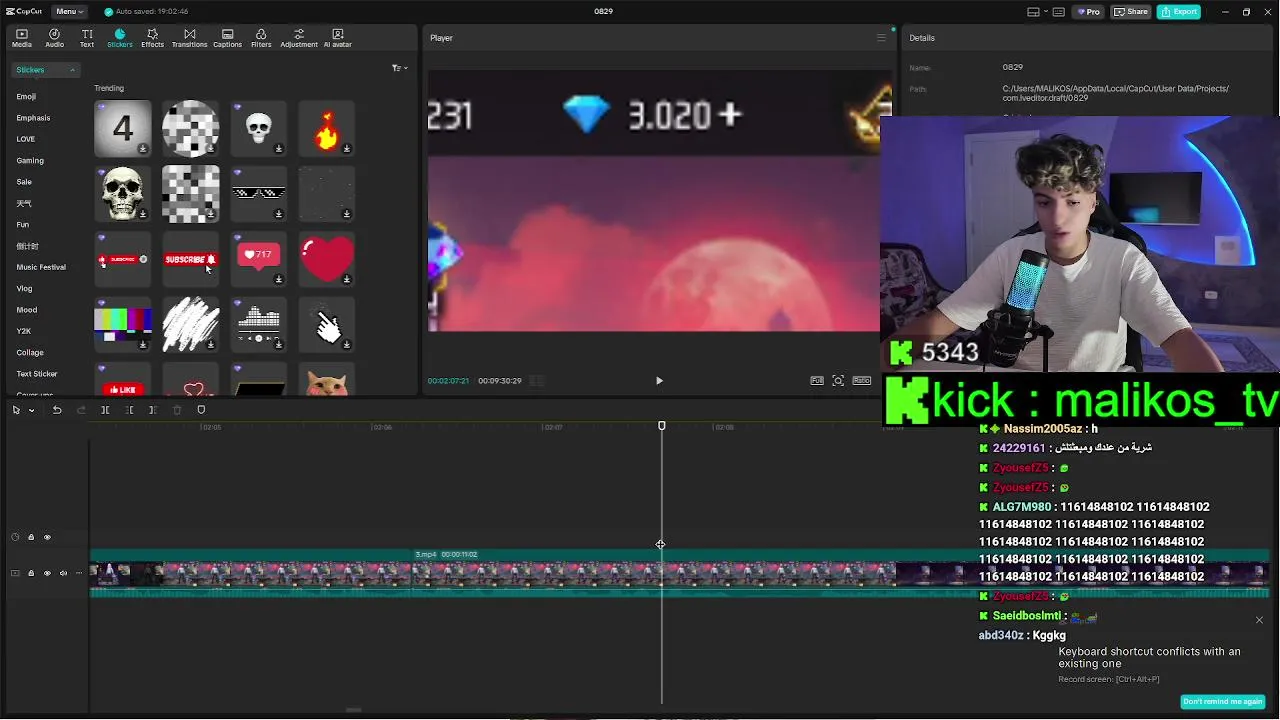Screen dimensions: 1280x720
Task: Pick the hand cursor sticker
Action: point(326,325)
